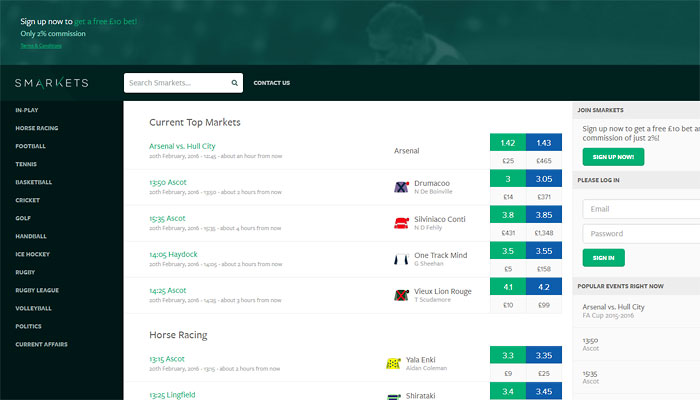This screenshot has height=400, width=700.
Task: Click £1,348 amount under Silviniaco Conti
Action: pos(544,233)
